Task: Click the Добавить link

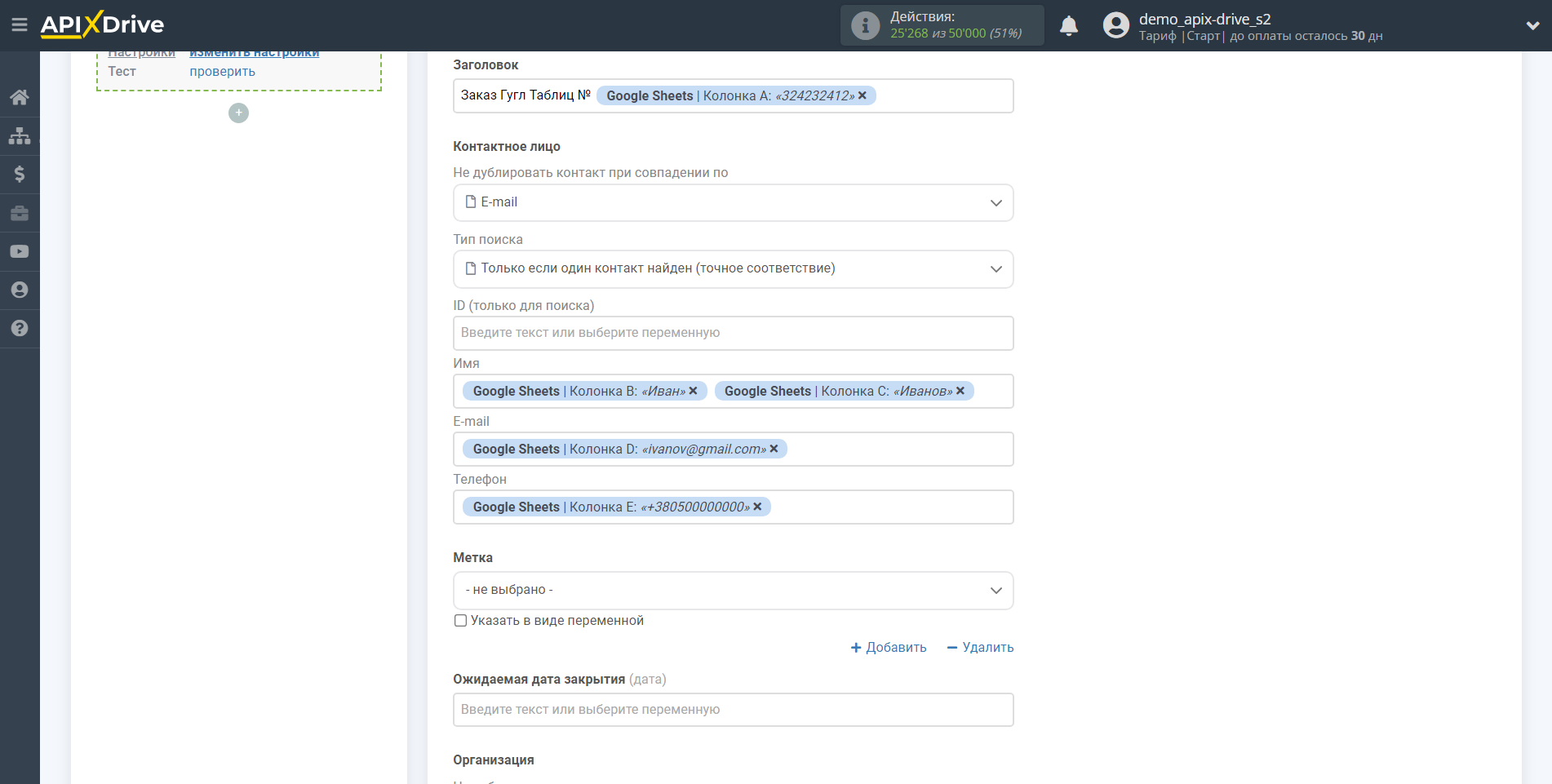Action: point(888,647)
